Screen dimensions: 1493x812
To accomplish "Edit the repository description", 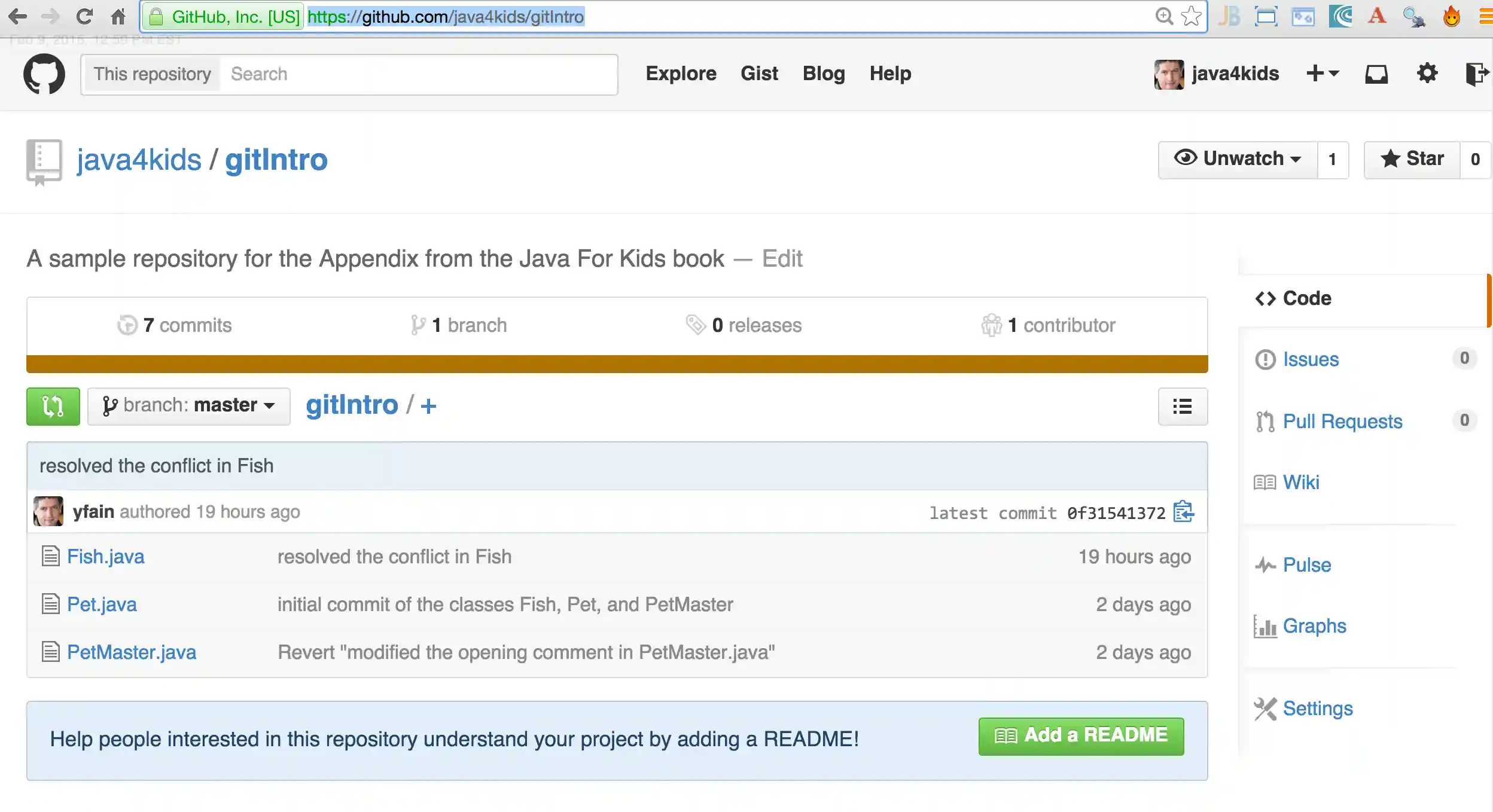I will (781, 258).
